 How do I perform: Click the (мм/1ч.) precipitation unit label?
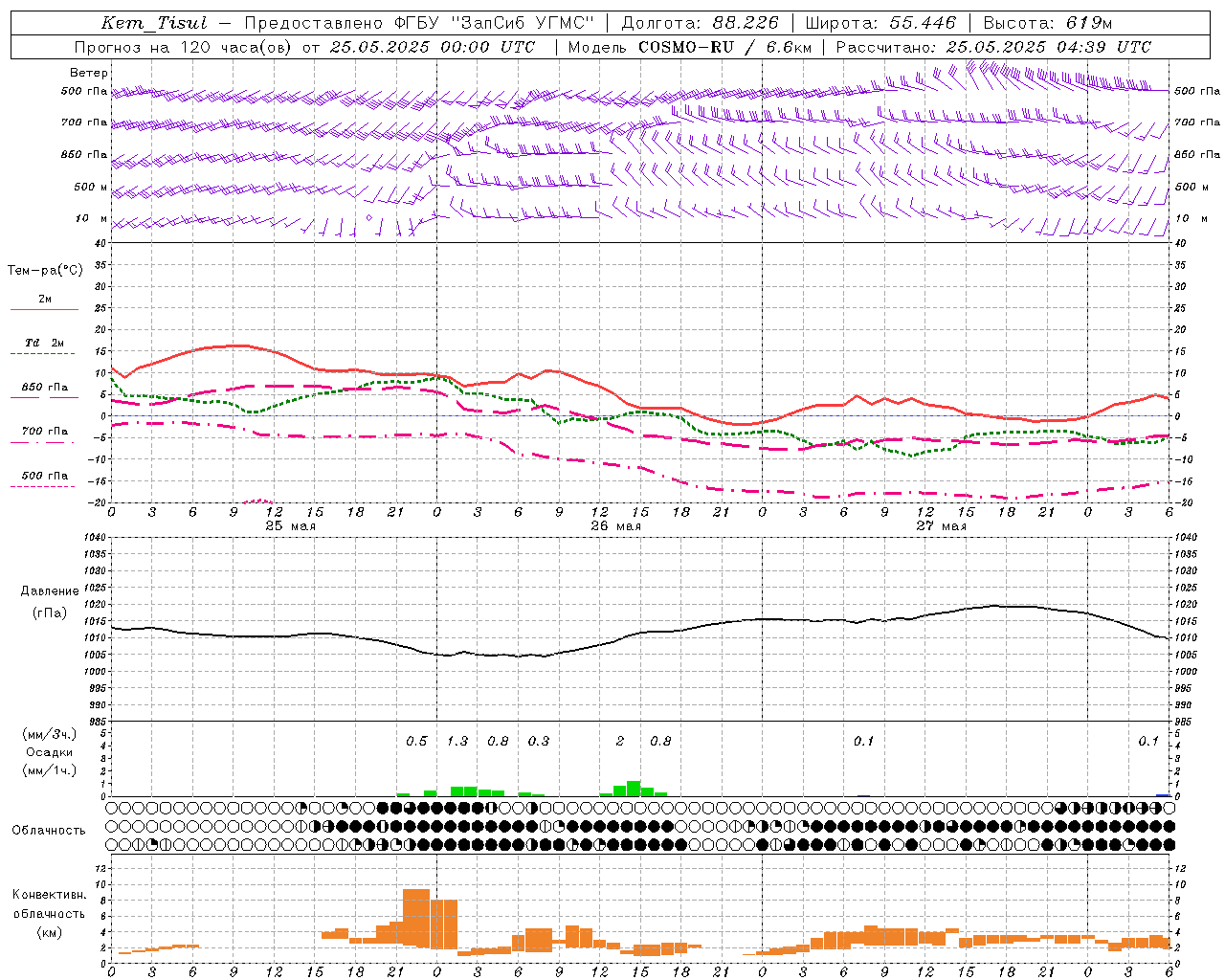click(x=49, y=770)
